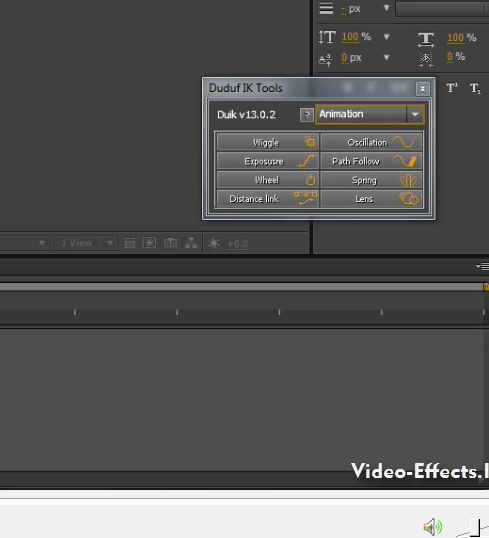
Task: Click the Lens button in Duik
Action: click(371, 199)
